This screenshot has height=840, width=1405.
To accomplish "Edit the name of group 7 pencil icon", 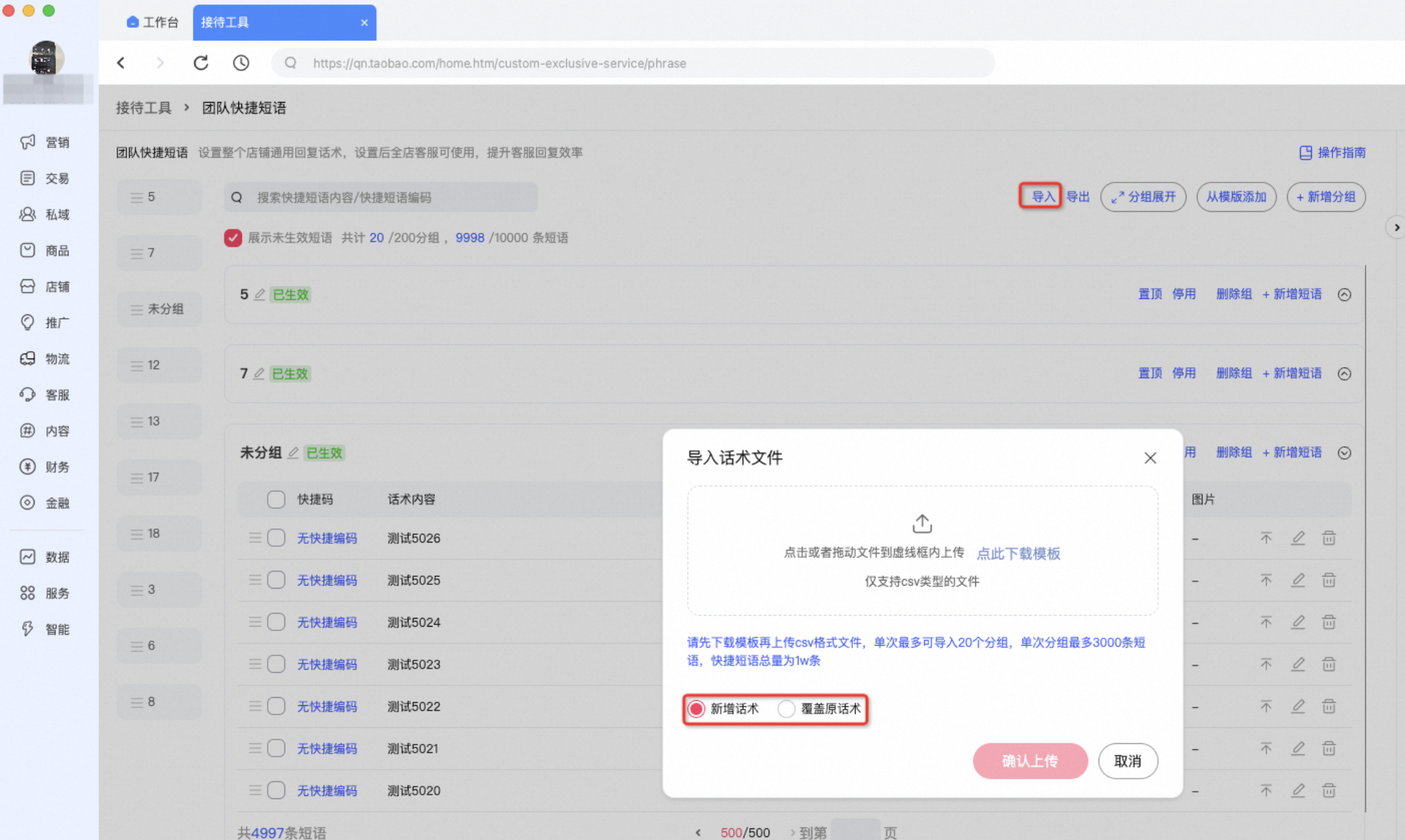I will (x=259, y=374).
